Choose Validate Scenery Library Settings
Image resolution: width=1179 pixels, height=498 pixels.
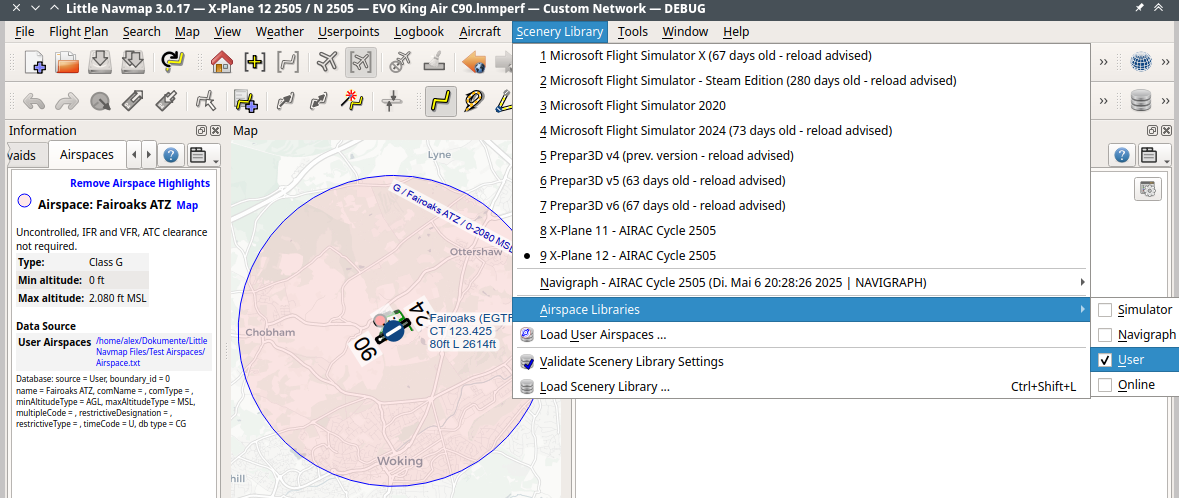[800, 362]
